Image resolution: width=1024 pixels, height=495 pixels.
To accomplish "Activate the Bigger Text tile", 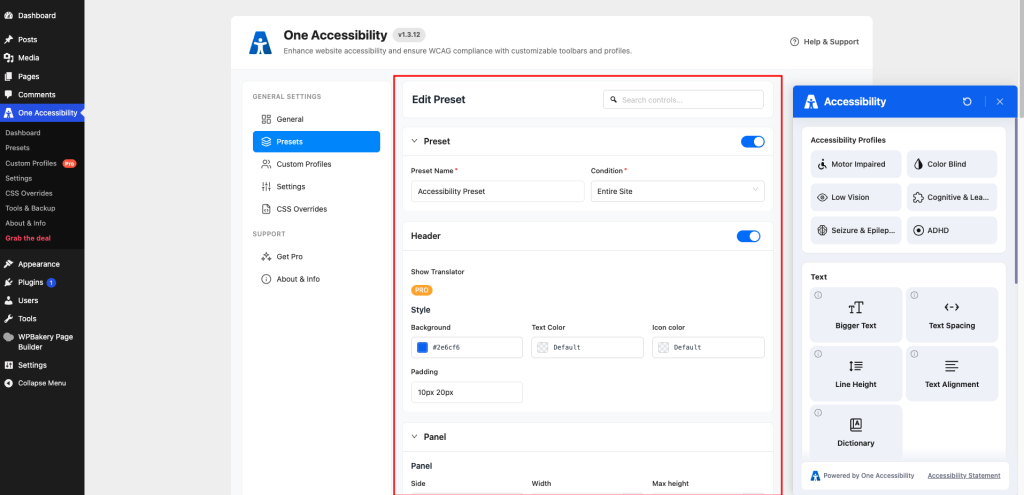I will pos(856,315).
